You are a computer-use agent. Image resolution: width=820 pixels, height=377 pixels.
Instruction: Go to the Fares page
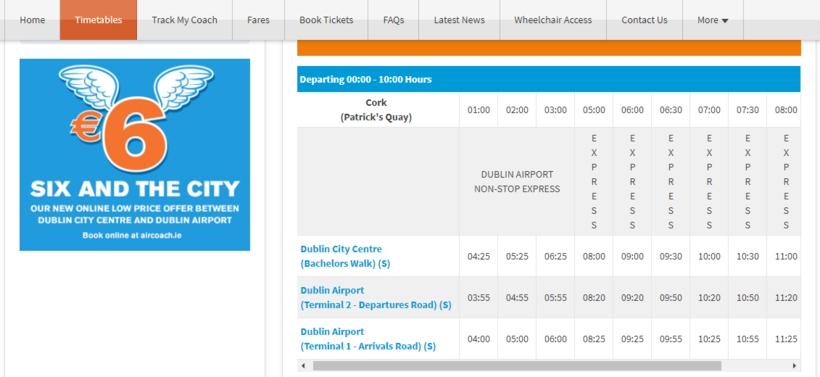258,20
